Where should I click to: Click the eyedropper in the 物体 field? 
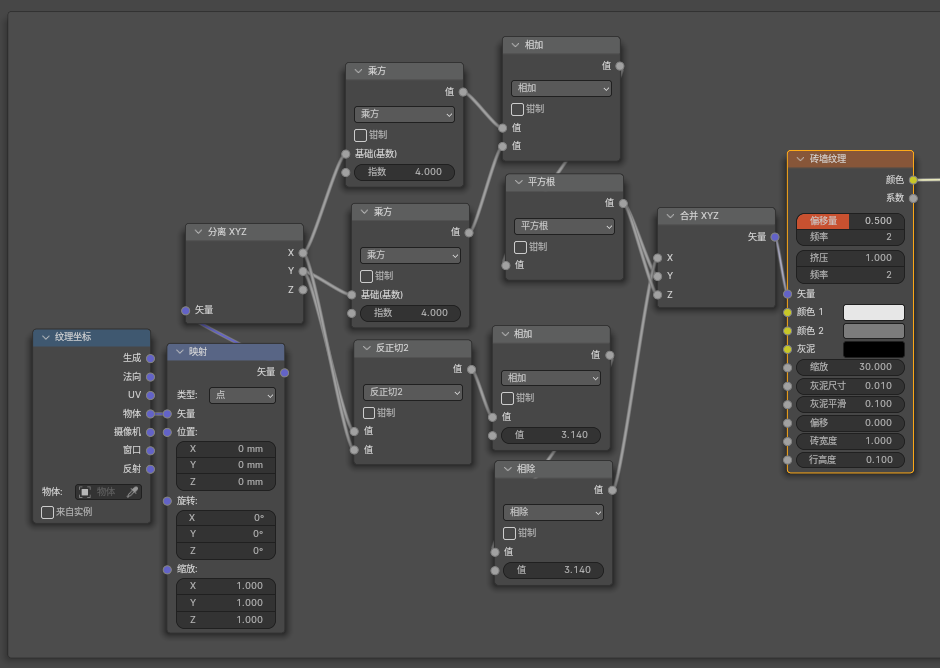pos(131,492)
